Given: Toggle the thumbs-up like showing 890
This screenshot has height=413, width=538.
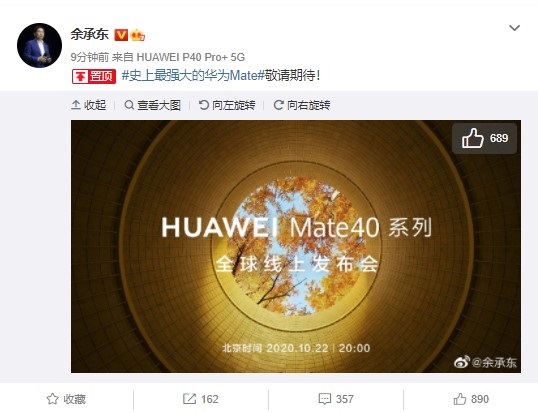Looking at the screenshot, I should pos(471,399).
